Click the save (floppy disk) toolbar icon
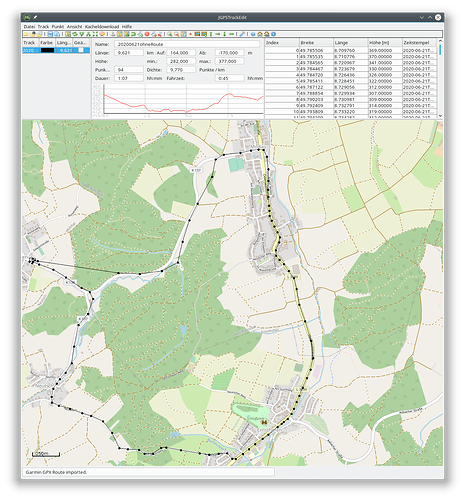The width and height of the screenshot is (464, 500). coord(50,34)
